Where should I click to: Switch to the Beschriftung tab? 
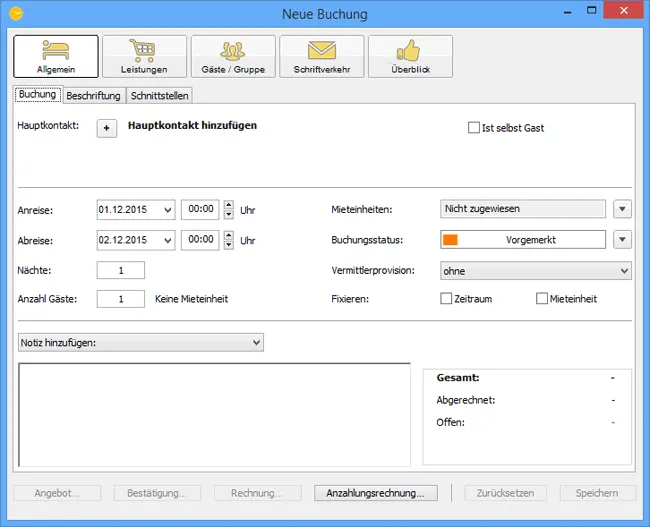click(x=94, y=96)
